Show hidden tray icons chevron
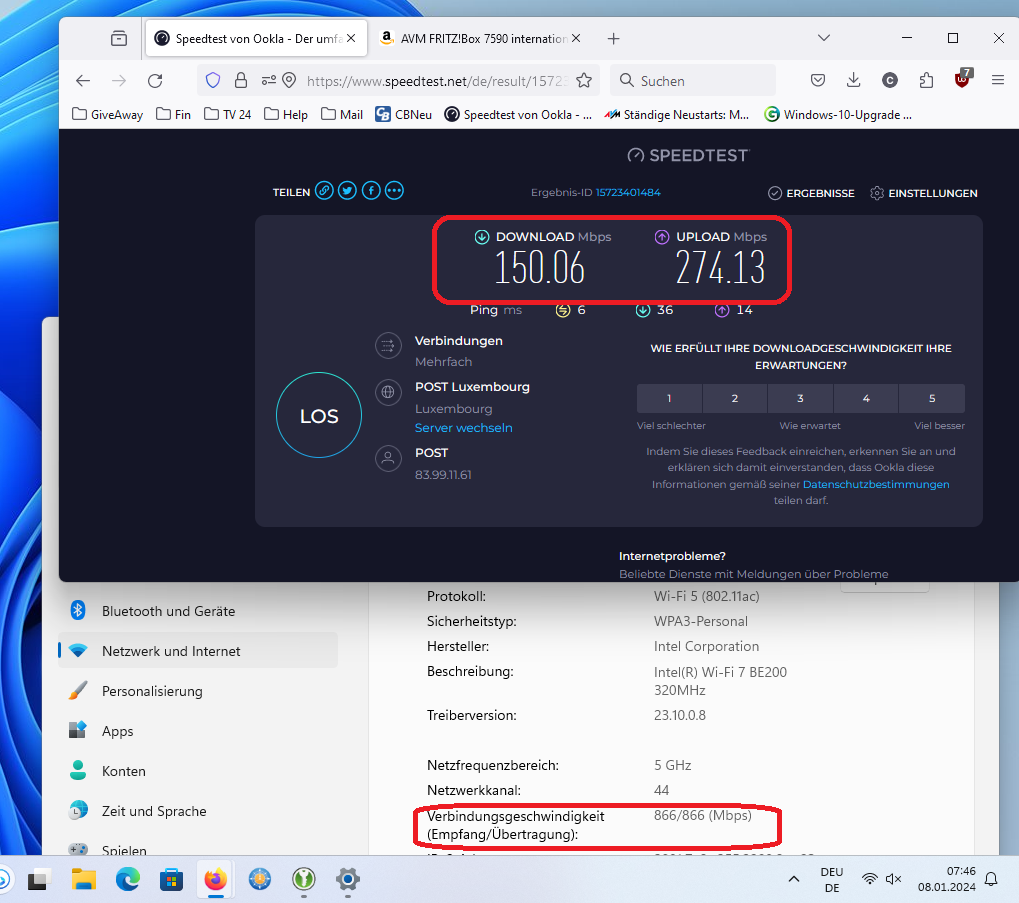This screenshot has width=1019, height=903. click(793, 879)
